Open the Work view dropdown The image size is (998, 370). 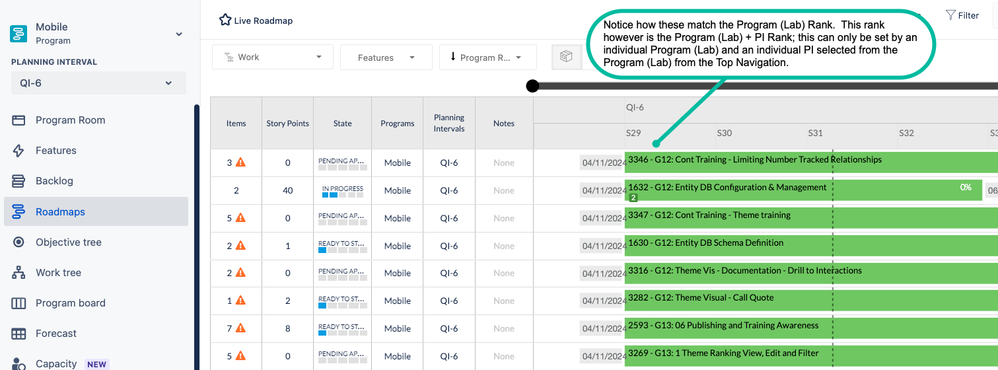coord(273,57)
